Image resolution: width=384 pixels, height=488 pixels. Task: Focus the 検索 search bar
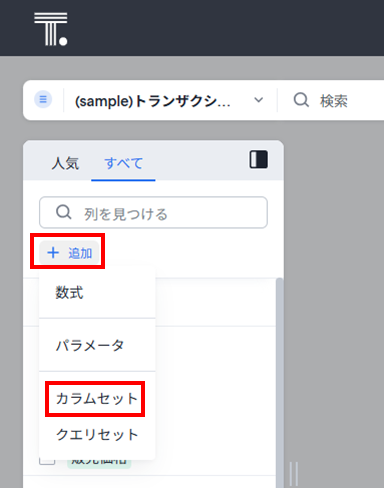coord(333,100)
